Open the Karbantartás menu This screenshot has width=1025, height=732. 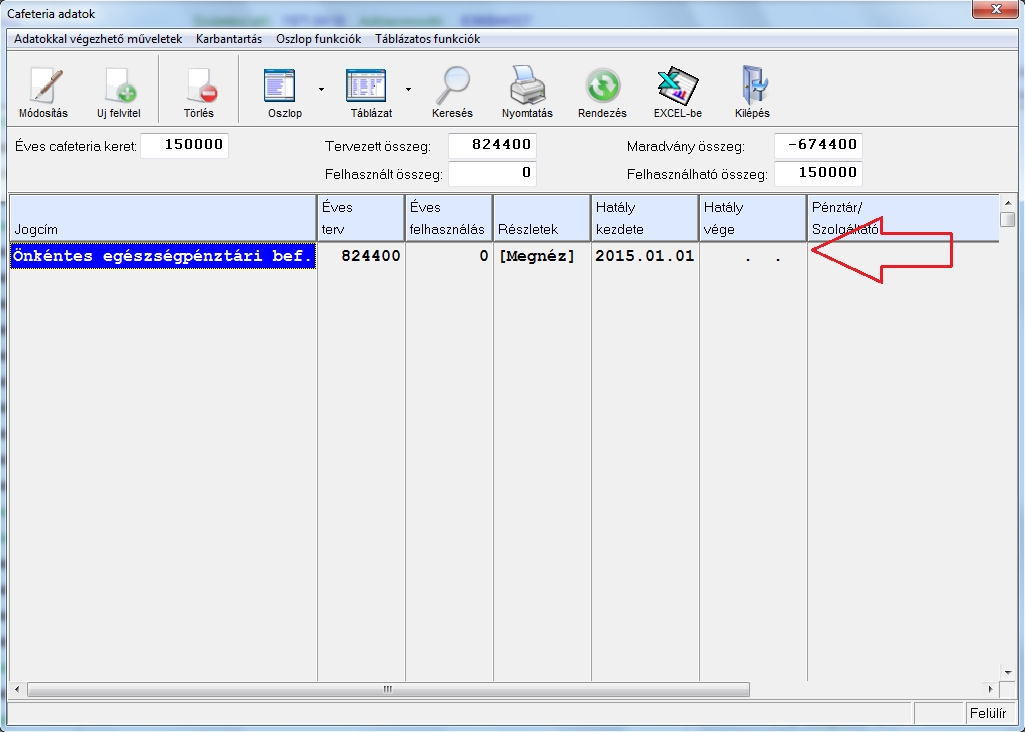click(x=229, y=39)
